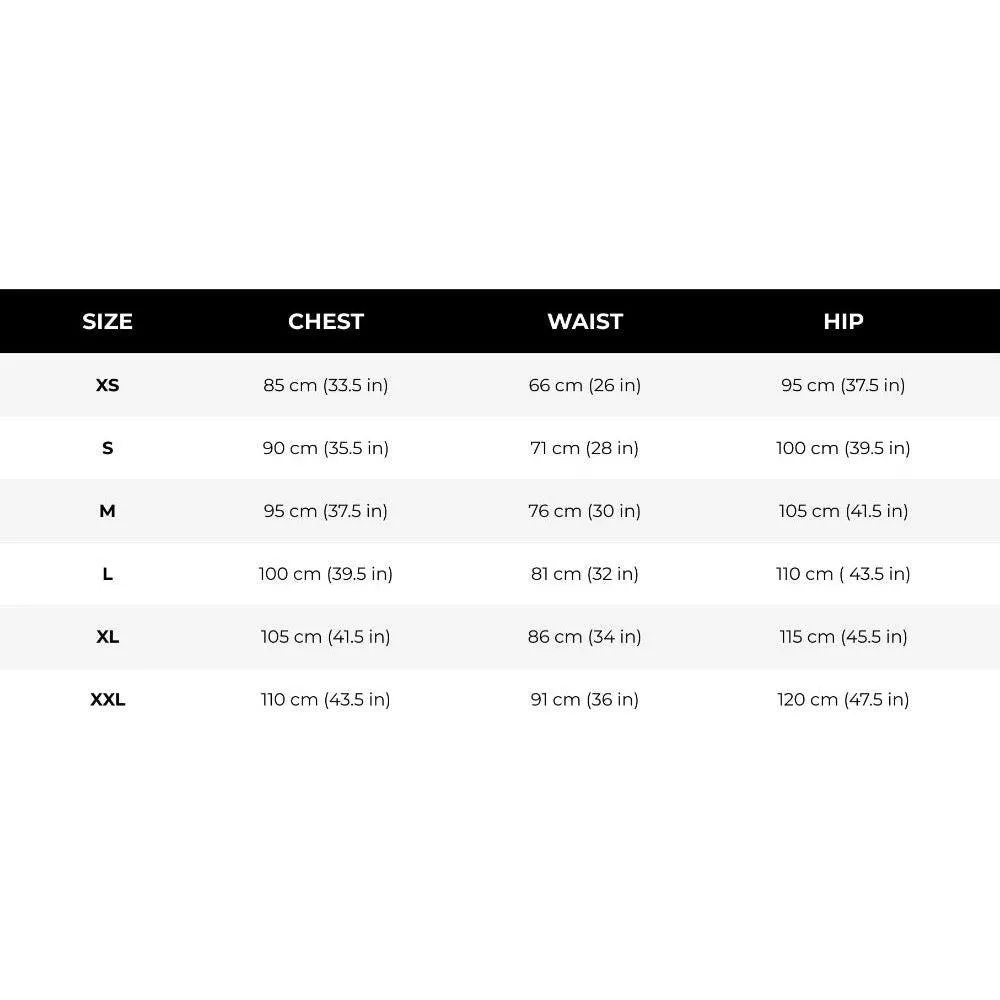Click the 110 cm ( 43.5 in) hip cell
Viewport: 1000px width, 1000px height.
(x=843, y=574)
